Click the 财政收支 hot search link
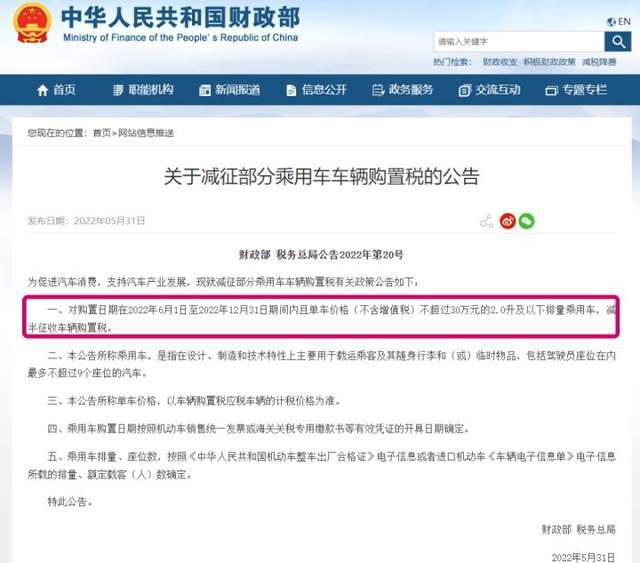Viewport: 640px width, 563px height. coord(500,62)
